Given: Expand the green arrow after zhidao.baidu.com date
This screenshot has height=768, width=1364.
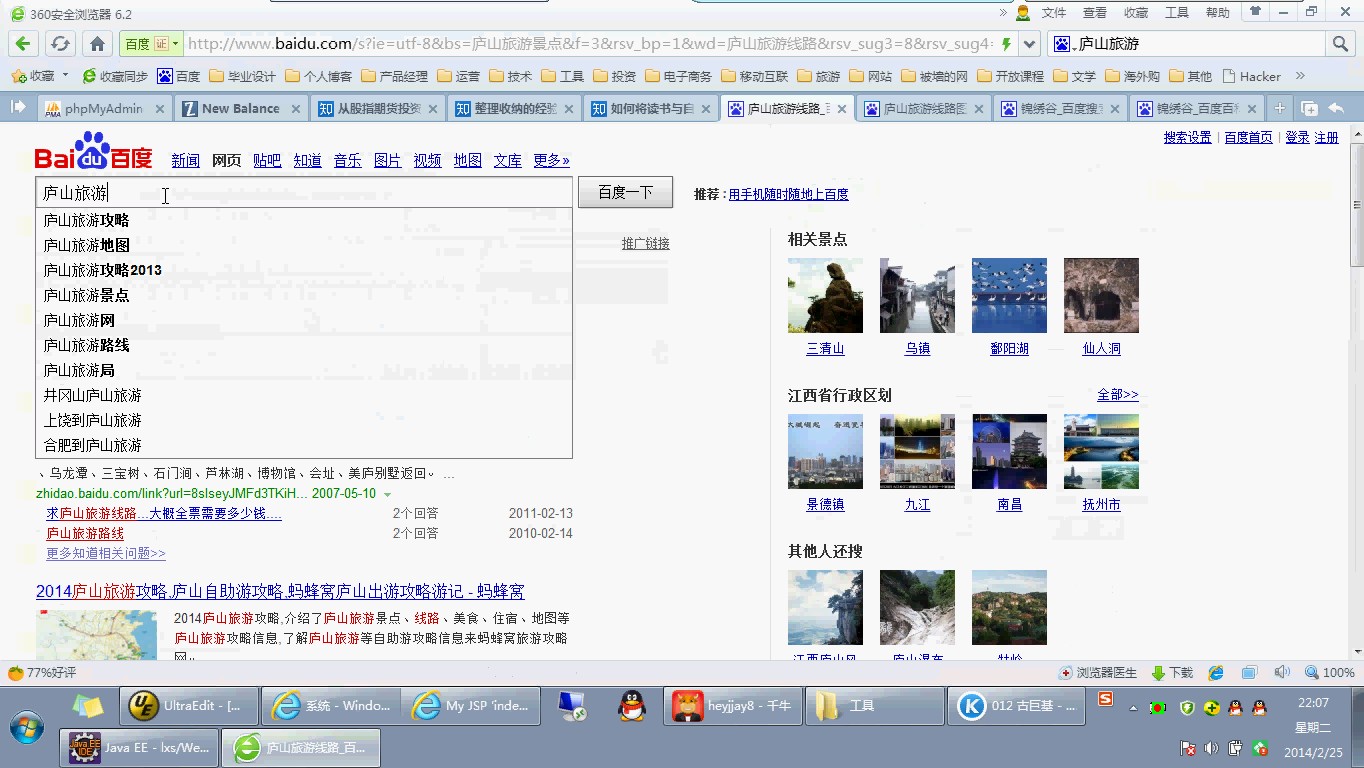Looking at the screenshot, I should point(387,494).
